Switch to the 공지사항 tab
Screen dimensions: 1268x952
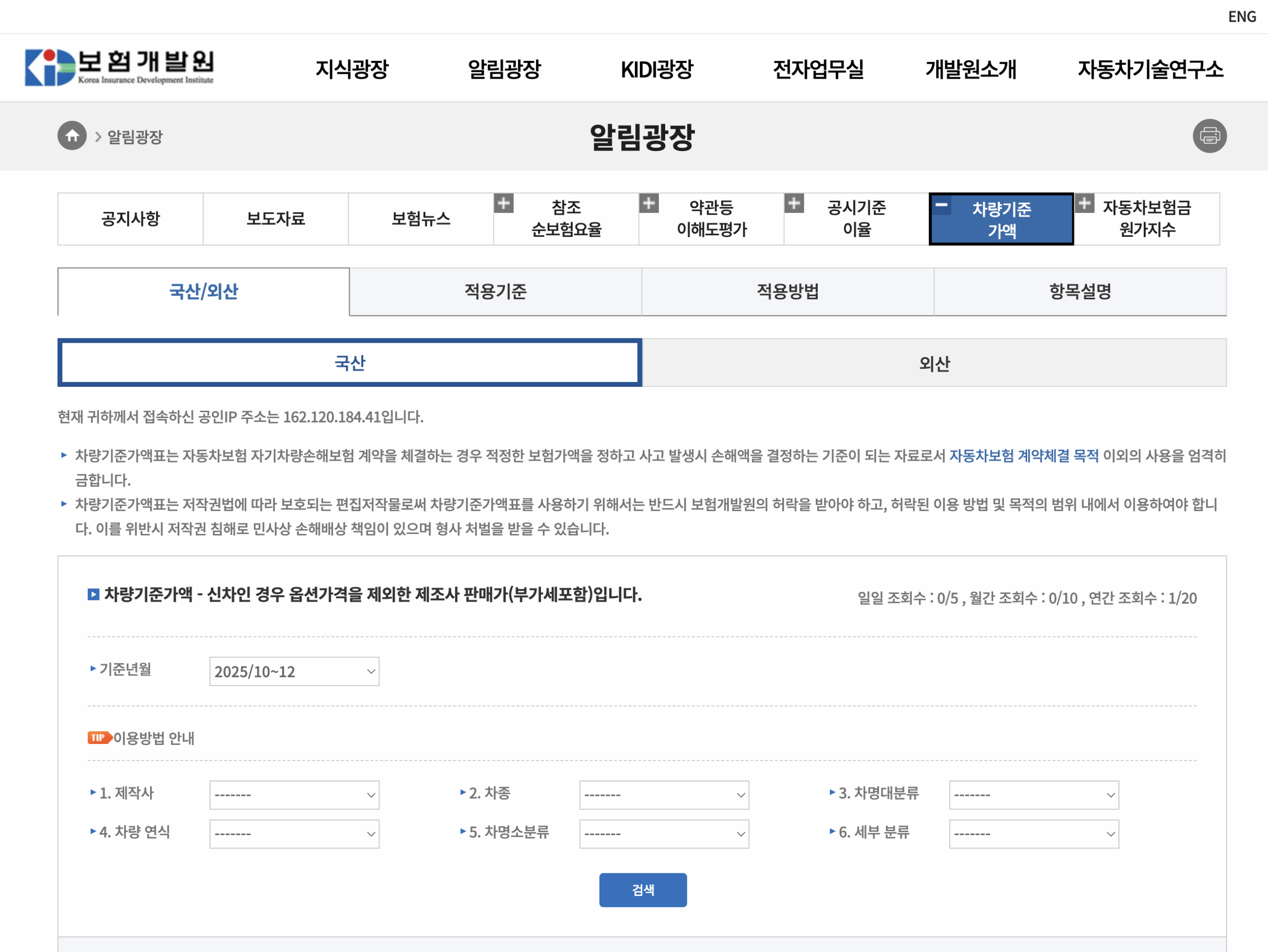pyautogui.click(x=131, y=218)
